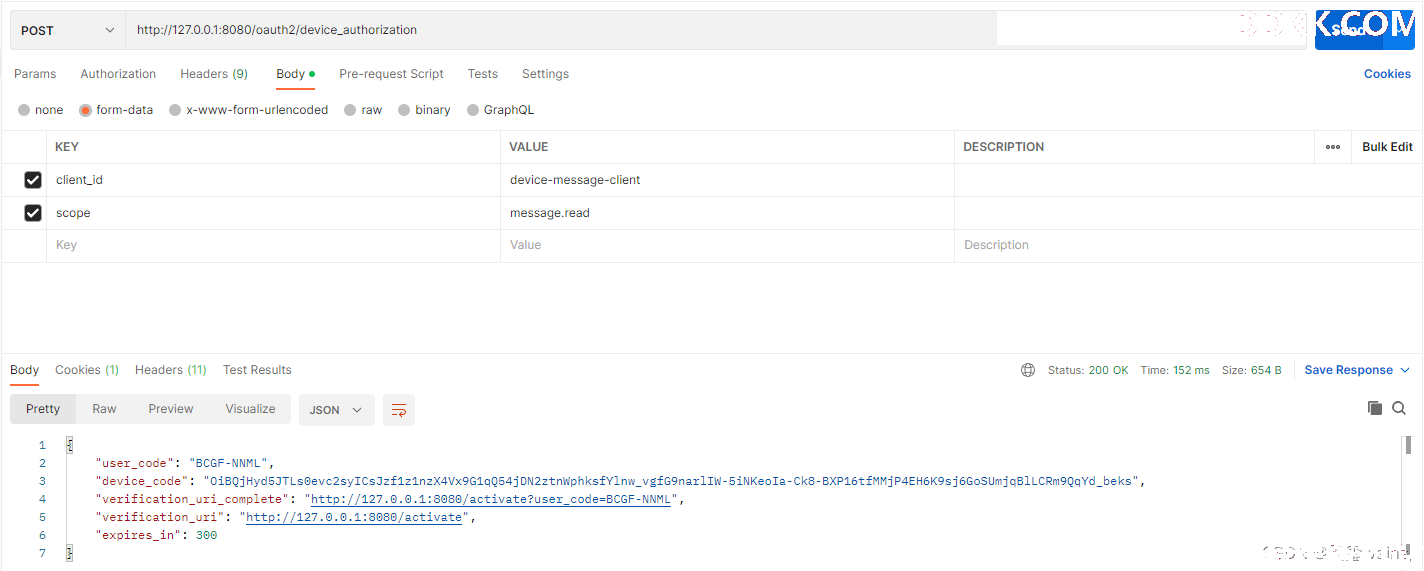Open the request Body tab
The image size is (1424, 571).
[295, 74]
